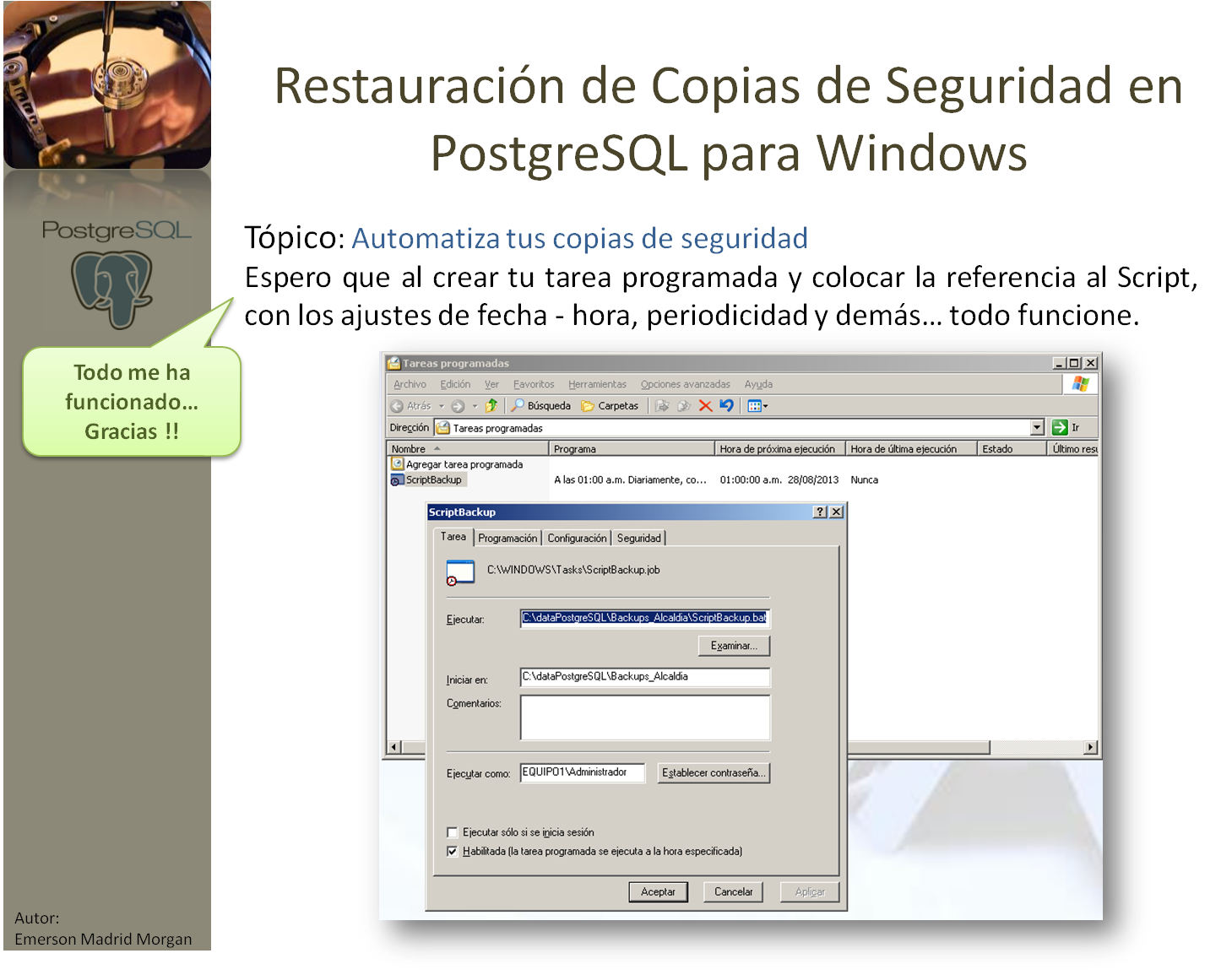Click the Cancelar button
Screen dimensions: 1232x975
pyautogui.click(x=734, y=891)
